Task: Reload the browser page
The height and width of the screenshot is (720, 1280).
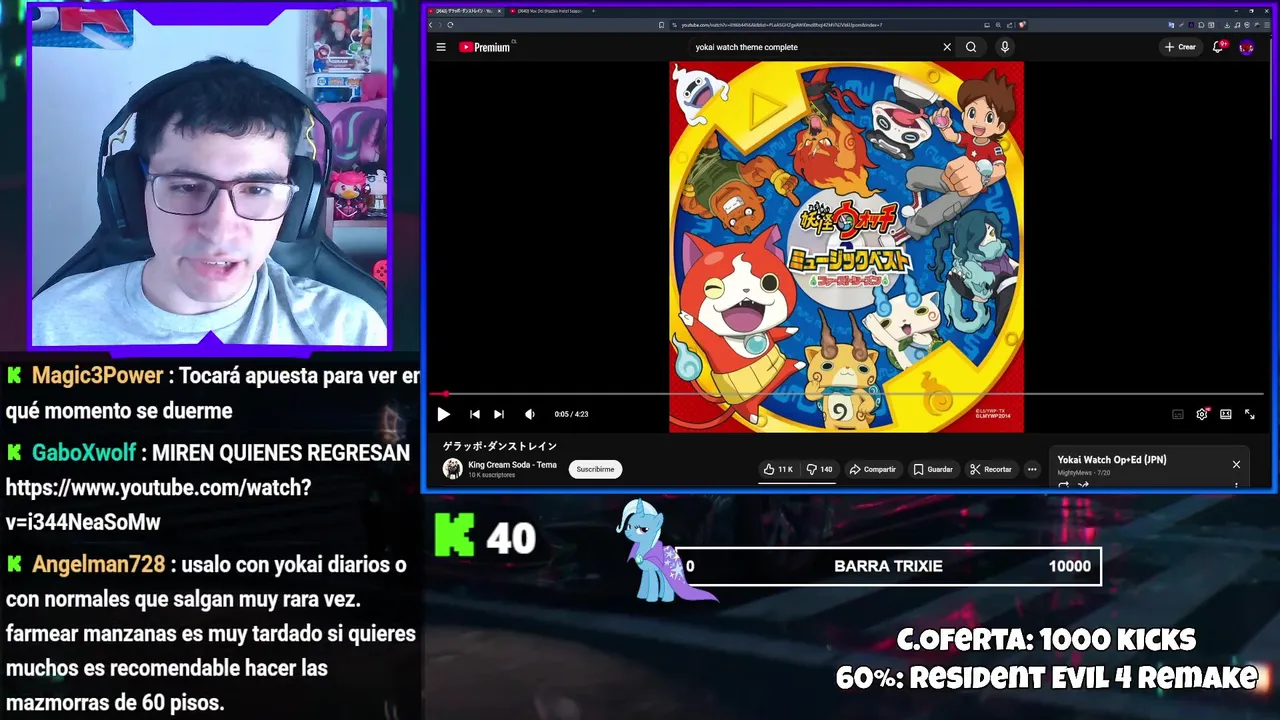Action: point(450,25)
